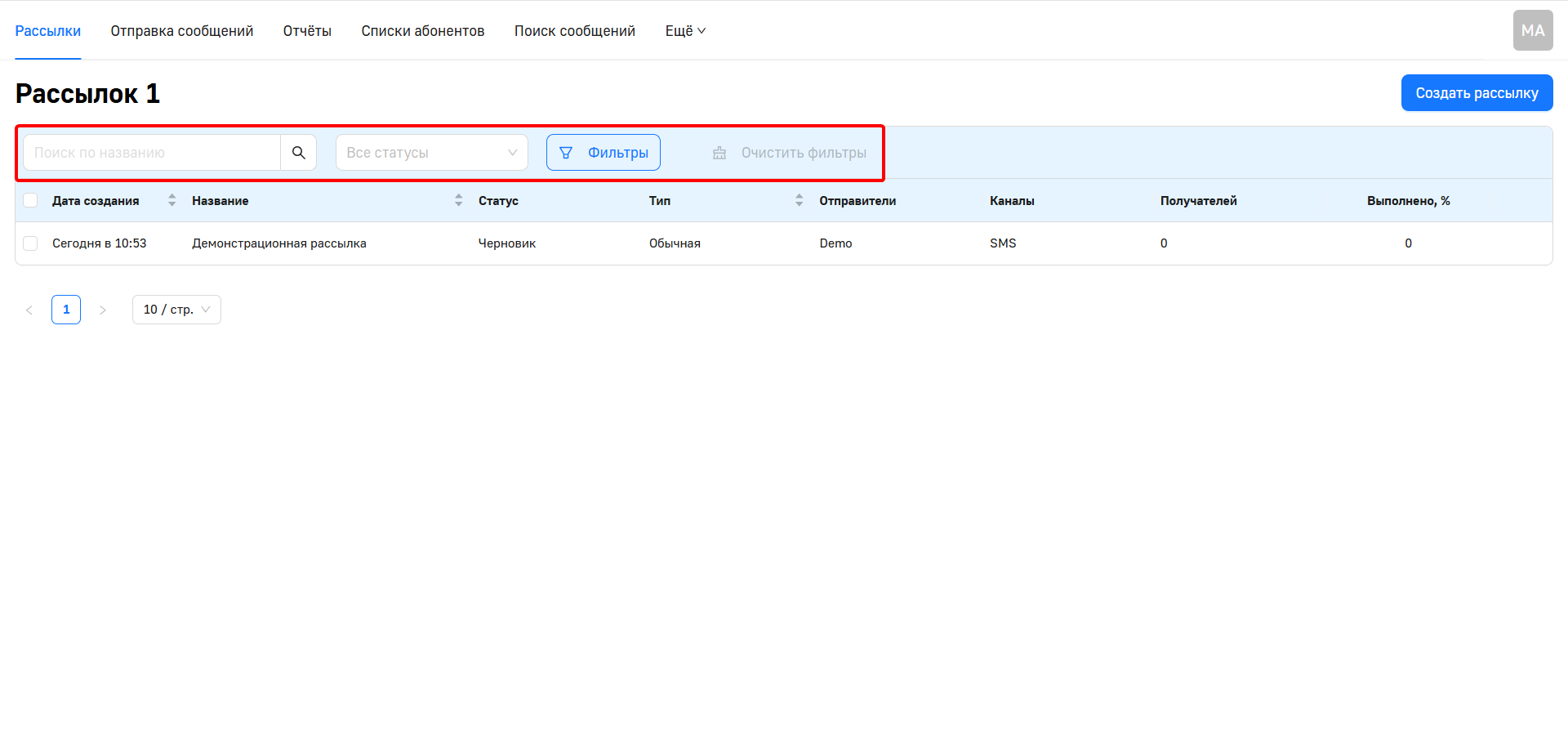Focus the Поиск по названию field
Image resolution: width=1568 pixels, height=745 pixels.
coord(152,153)
